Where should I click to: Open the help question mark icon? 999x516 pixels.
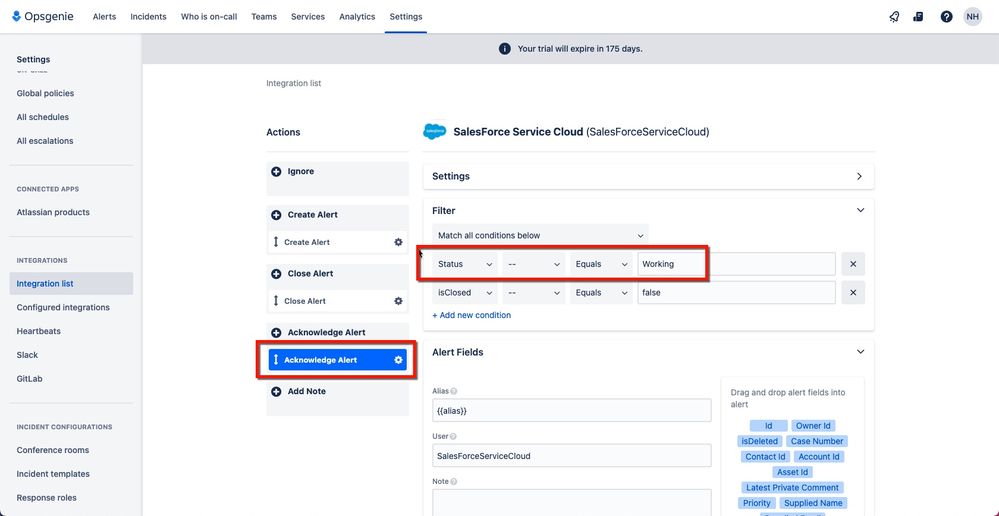(946, 17)
